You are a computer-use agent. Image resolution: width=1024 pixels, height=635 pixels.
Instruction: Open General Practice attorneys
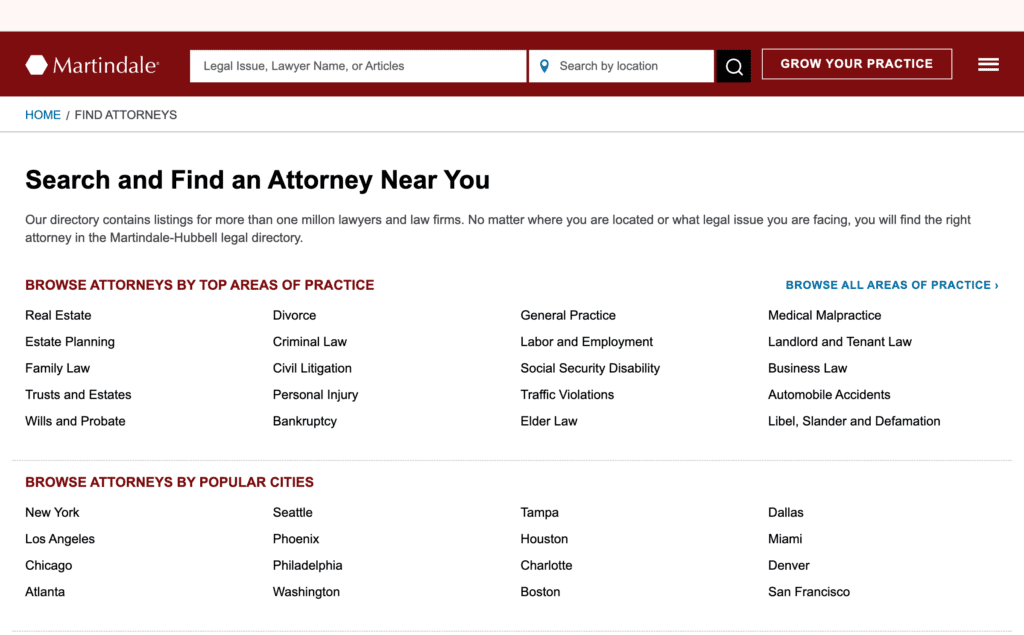pos(568,316)
